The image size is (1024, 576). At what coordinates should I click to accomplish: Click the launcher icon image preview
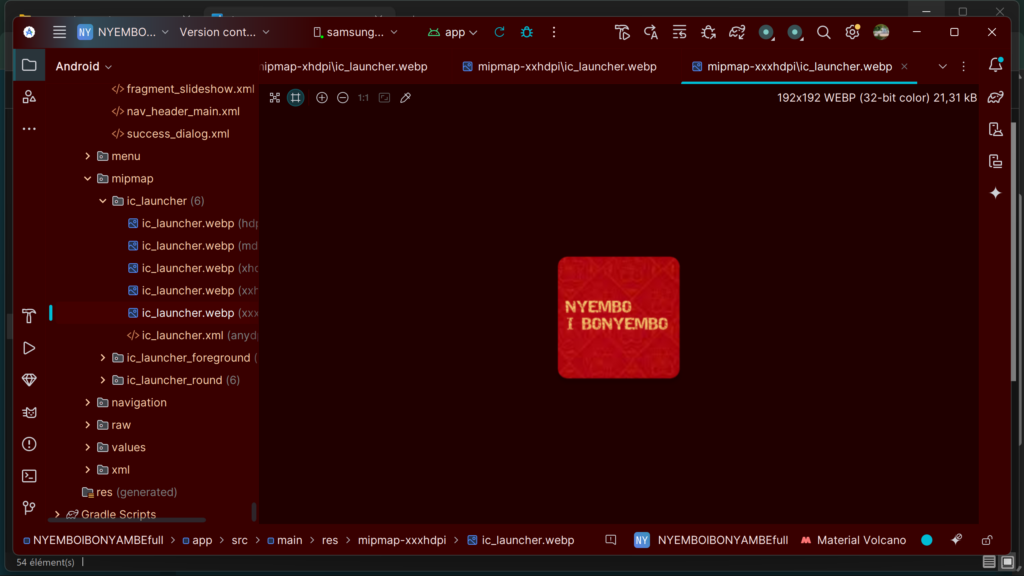tap(618, 317)
